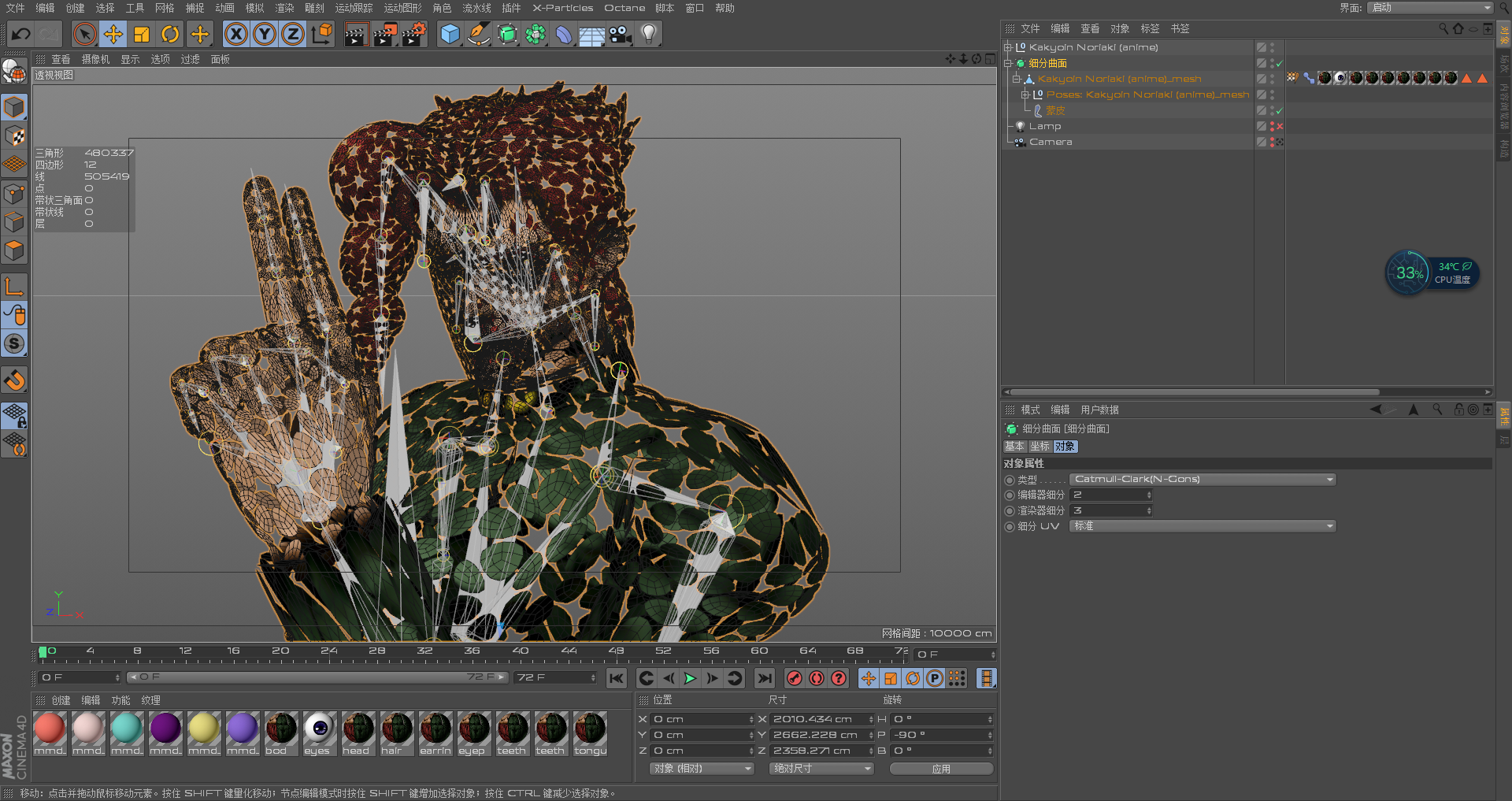1512x801 pixels.
Task: Add a Subdivision Surface generator
Action: pyautogui.click(x=507, y=34)
